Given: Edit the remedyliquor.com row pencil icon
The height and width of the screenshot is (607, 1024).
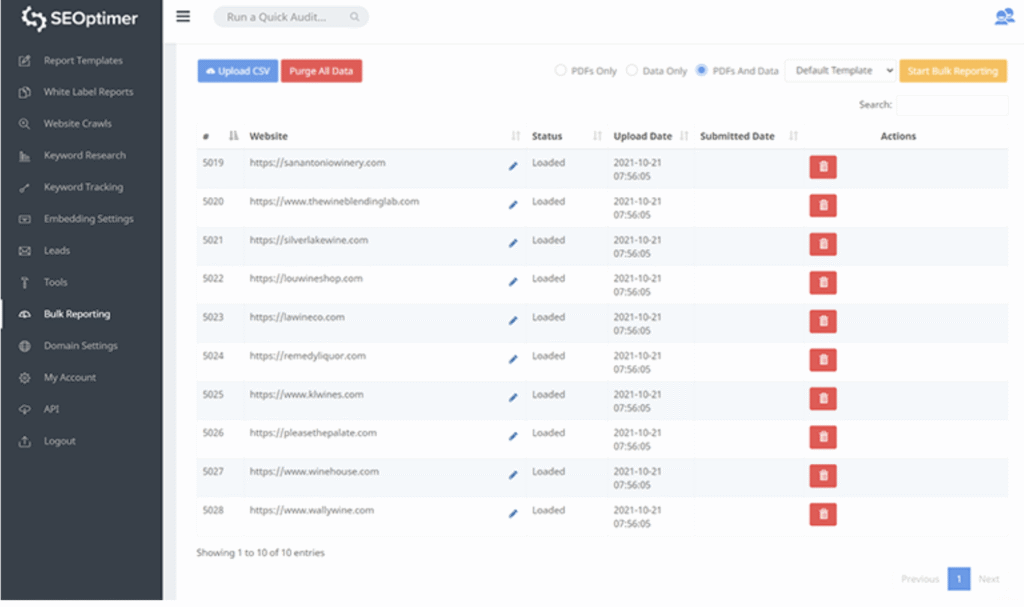Looking at the screenshot, I should [513, 359].
